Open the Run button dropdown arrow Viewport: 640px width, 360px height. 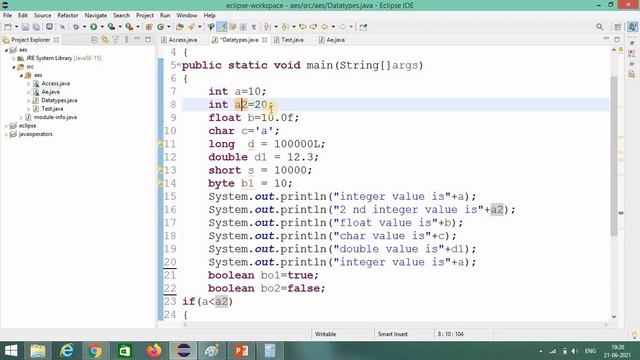[102, 27]
